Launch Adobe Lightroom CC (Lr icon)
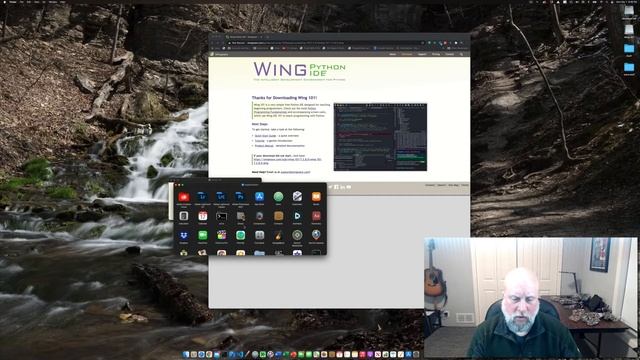This screenshot has width=640, height=360. click(x=202, y=197)
